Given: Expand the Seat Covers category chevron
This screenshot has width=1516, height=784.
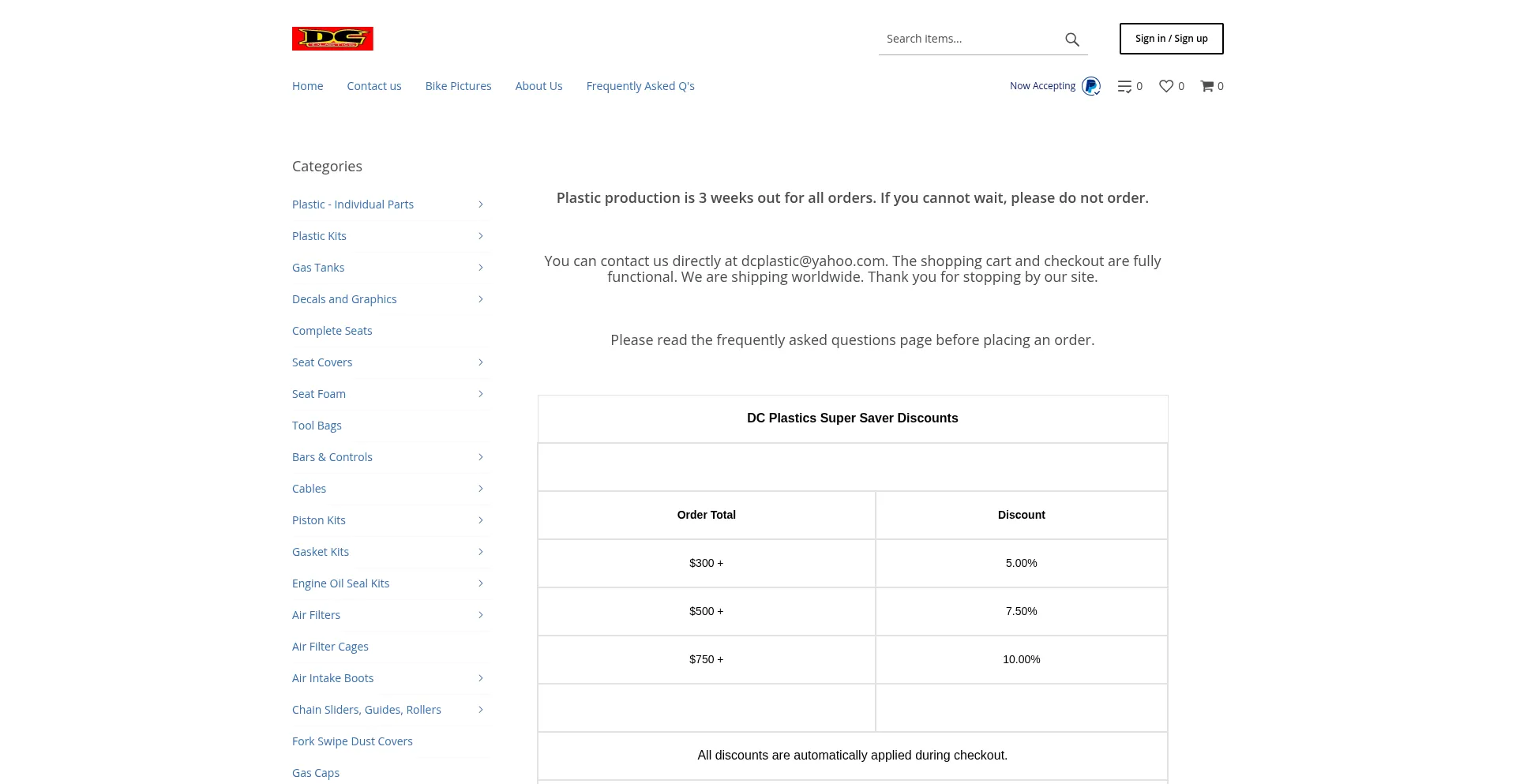Looking at the screenshot, I should point(480,362).
